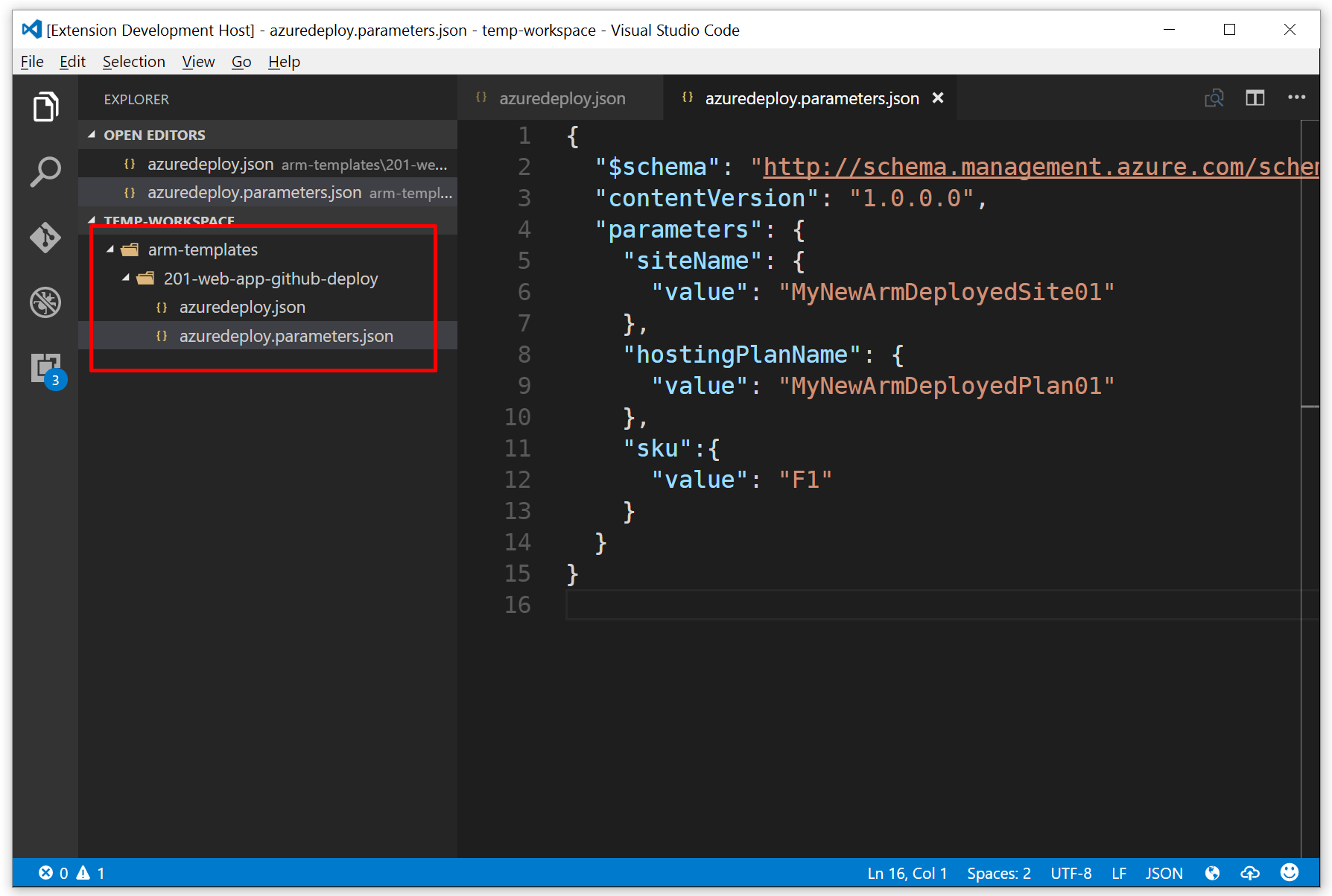Image resolution: width=1332 pixels, height=896 pixels.
Task: Collapse the Open Editors section
Action: pos(268,135)
